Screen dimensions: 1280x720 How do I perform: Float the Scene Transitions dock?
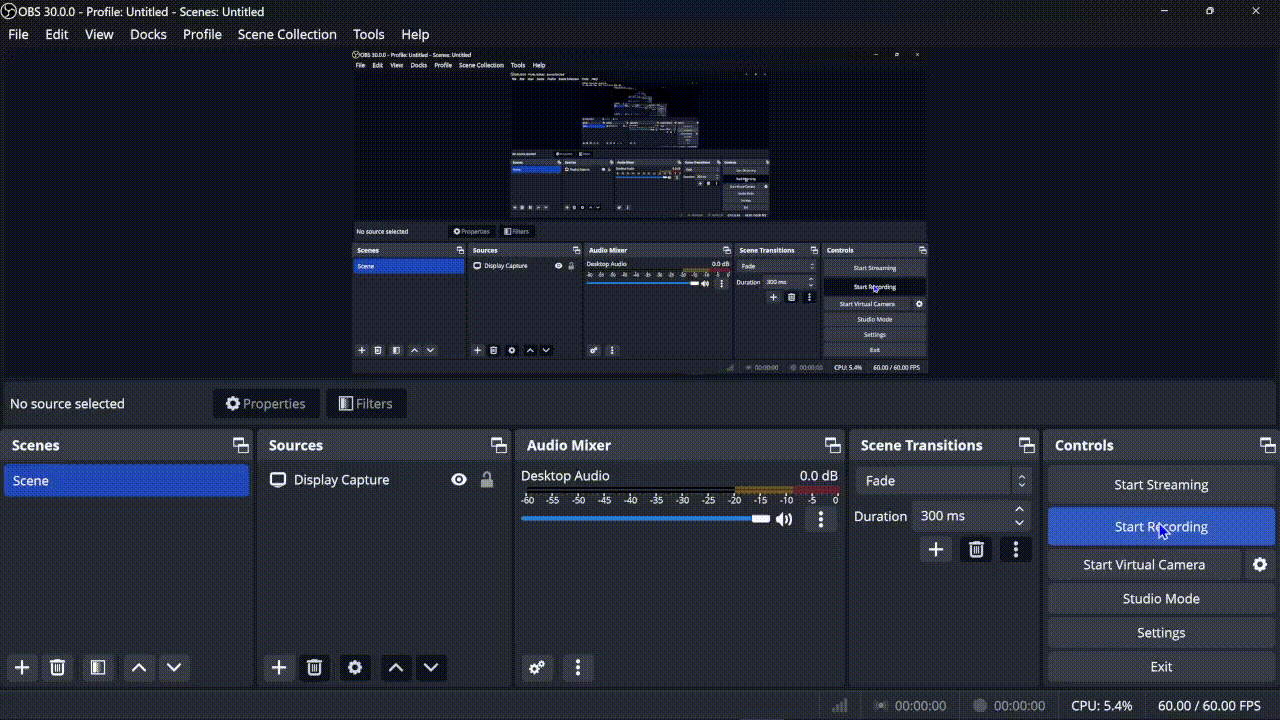coord(1026,445)
